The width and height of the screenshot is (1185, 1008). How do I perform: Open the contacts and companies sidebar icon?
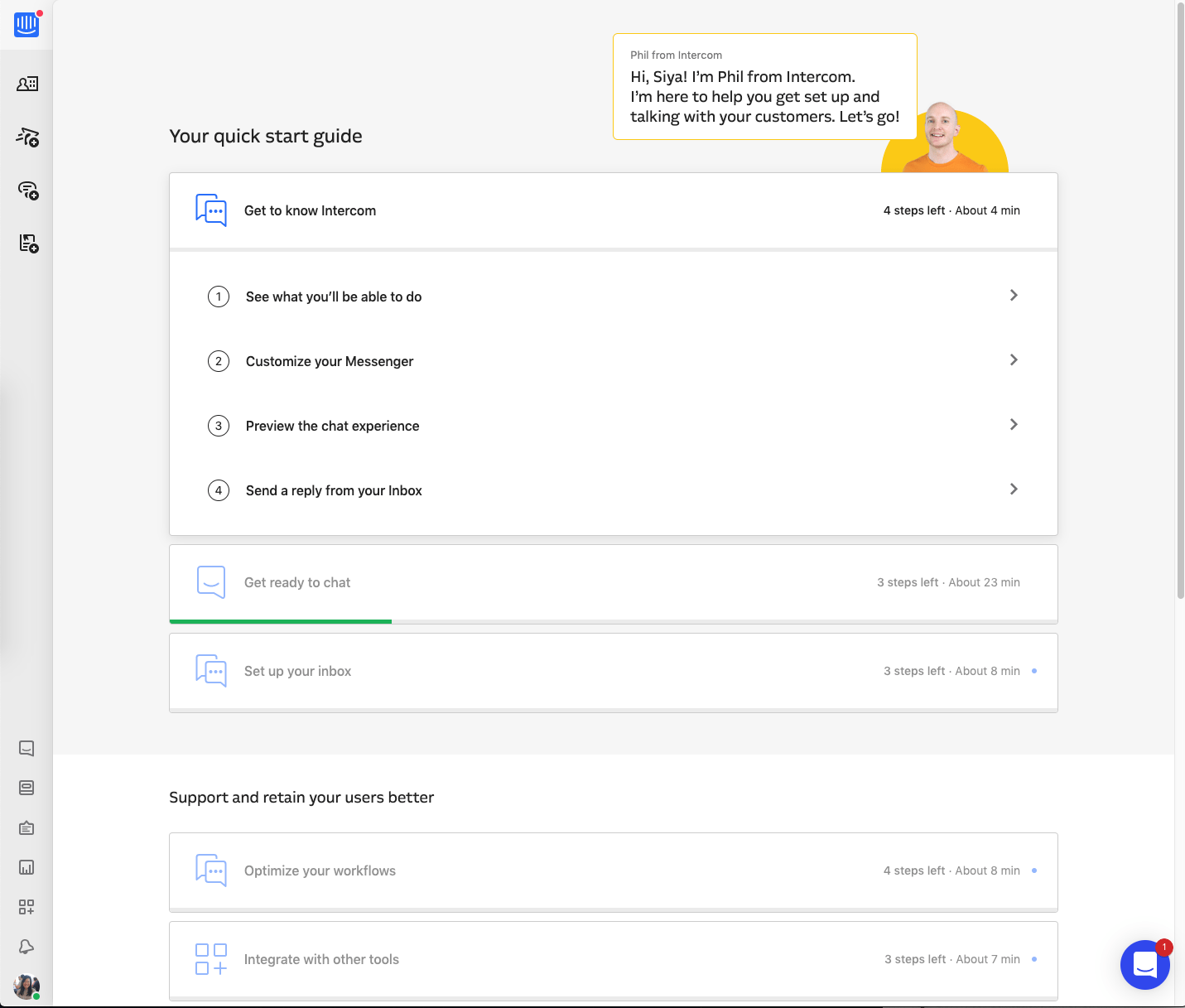tap(27, 84)
